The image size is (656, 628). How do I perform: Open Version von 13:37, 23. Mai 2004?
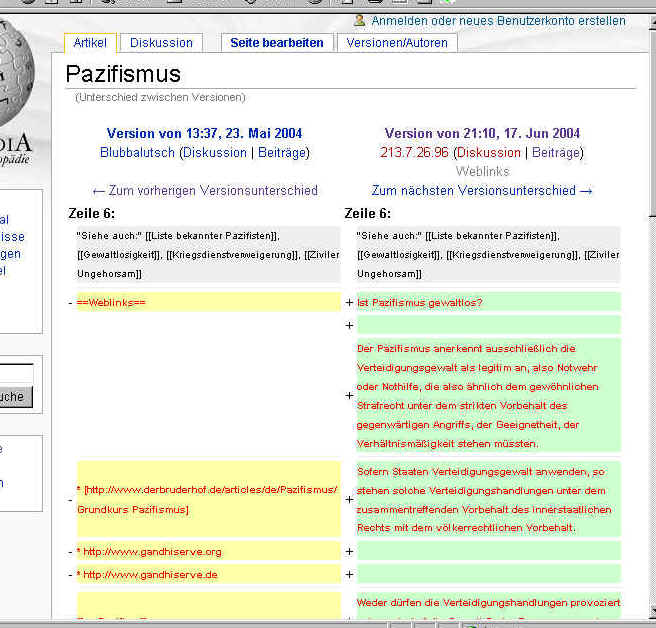point(204,133)
